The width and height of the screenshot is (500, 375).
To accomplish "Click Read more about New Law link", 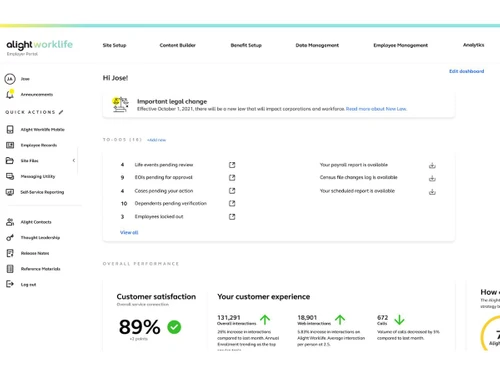I will [376, 109].
